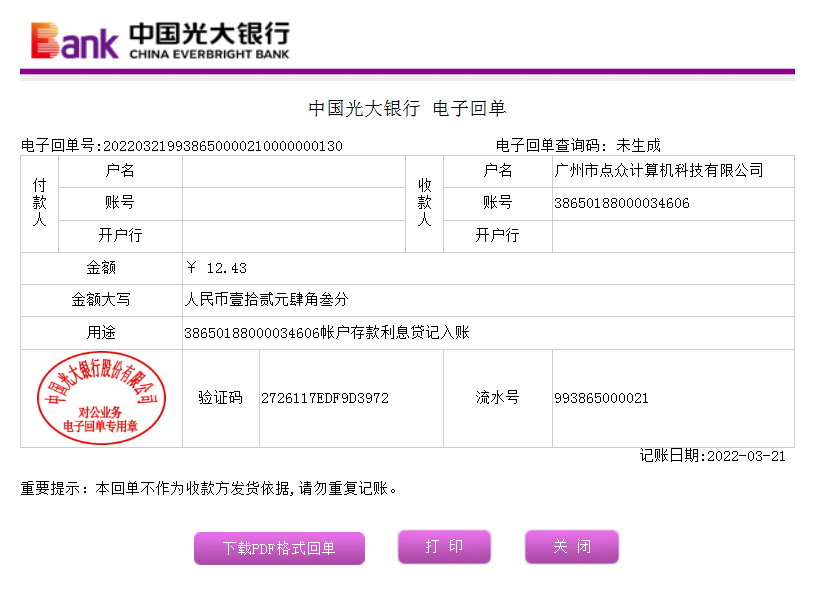Click the empty payee 开户行 value cell
The width and height of the screenshot is (839, 602).
click(x=673, y=236)
